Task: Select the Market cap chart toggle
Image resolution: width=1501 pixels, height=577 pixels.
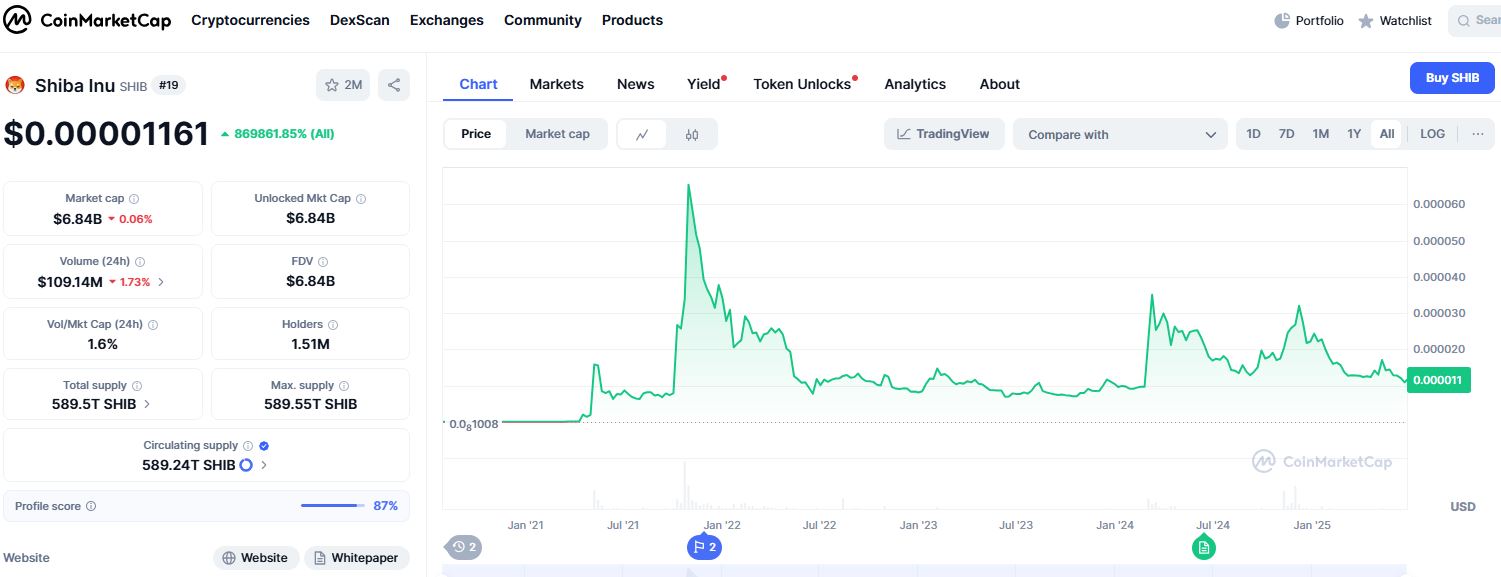Action: [557, 134]
